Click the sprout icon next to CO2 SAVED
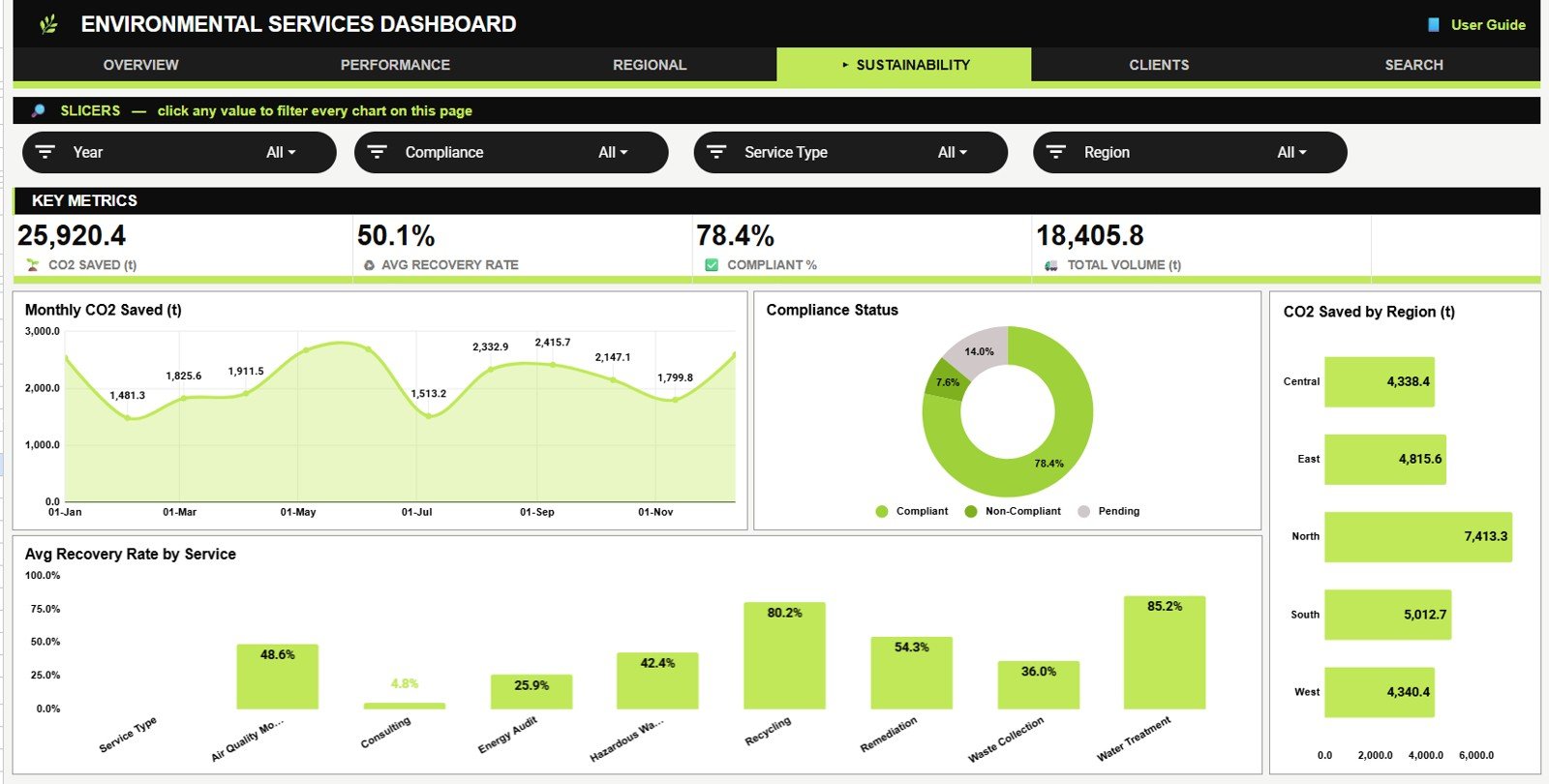The image size is (1549, 784). click(33, 264)
